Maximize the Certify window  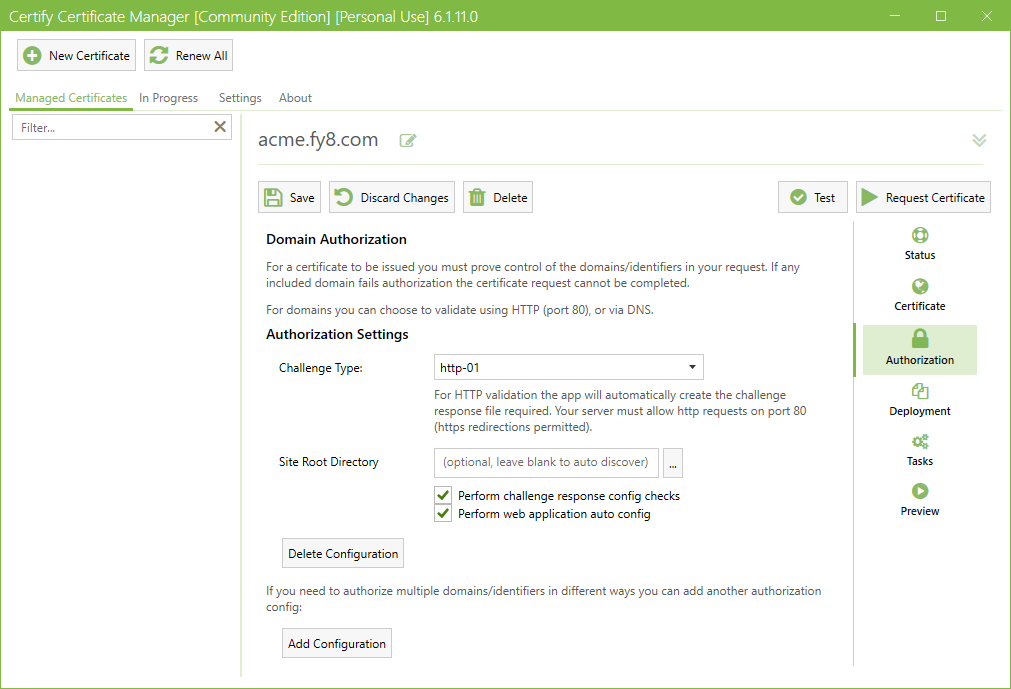[941, 15]
